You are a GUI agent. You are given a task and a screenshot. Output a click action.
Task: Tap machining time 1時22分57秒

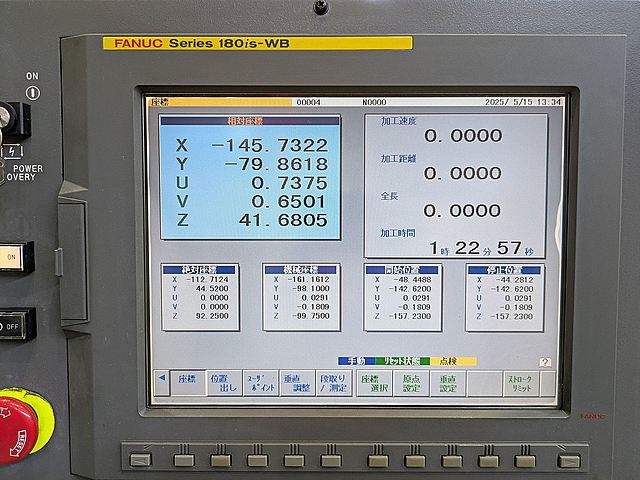(482, 248)
